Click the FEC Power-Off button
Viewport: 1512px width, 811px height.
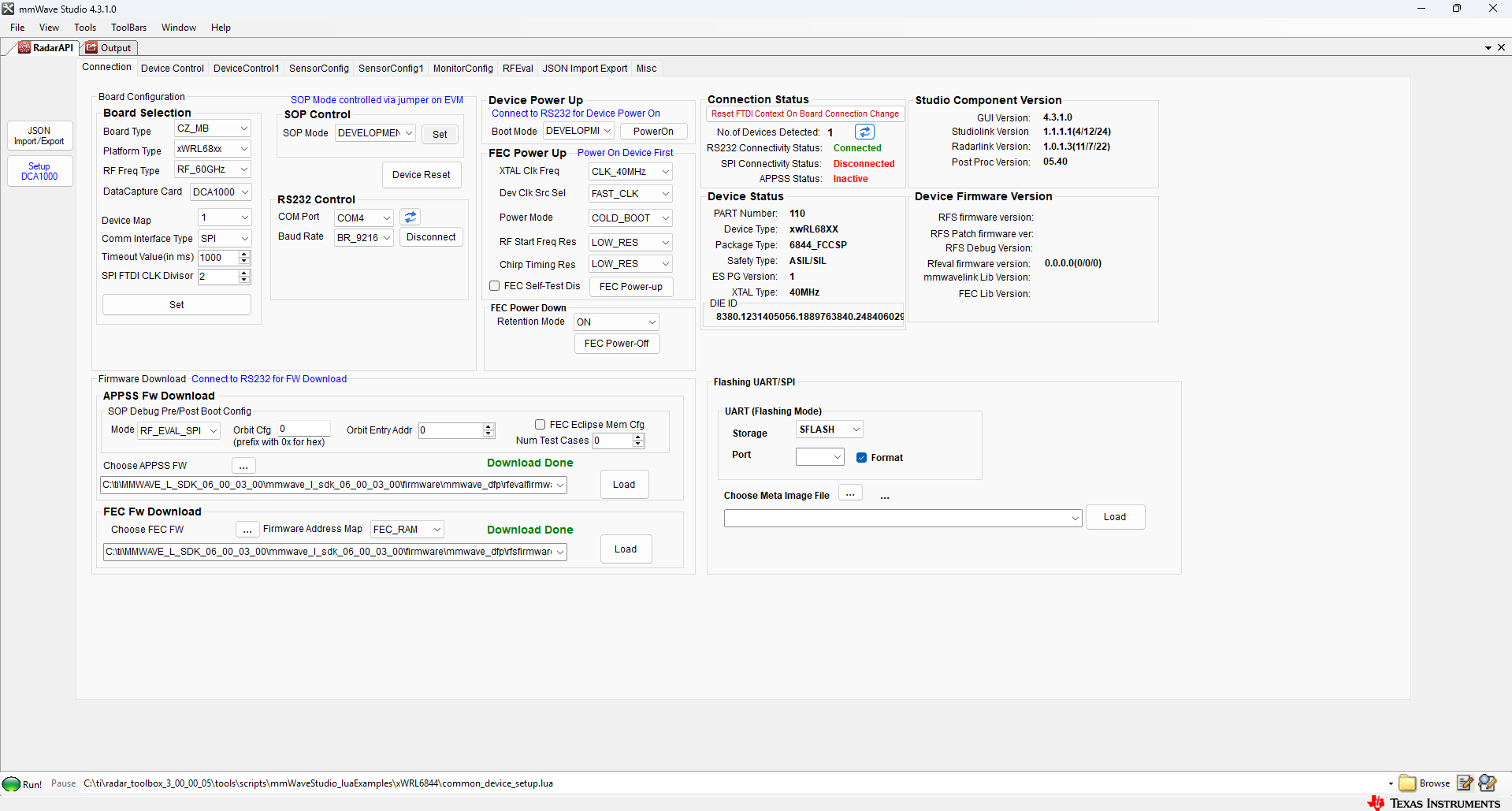point(617,344)
